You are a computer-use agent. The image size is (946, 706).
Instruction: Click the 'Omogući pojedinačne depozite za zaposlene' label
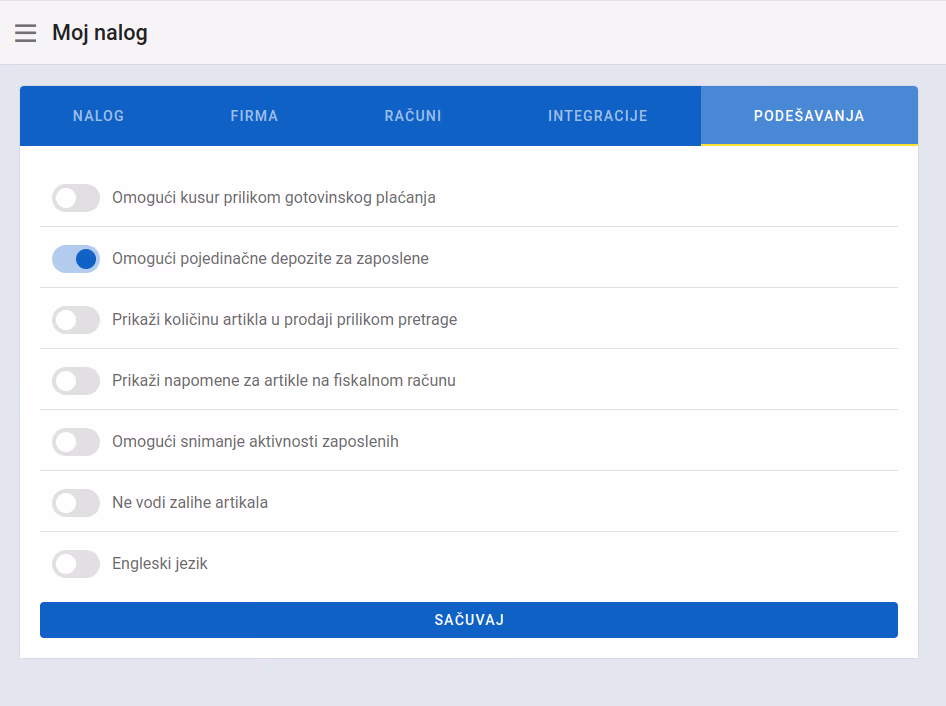(x=270, y=259)
